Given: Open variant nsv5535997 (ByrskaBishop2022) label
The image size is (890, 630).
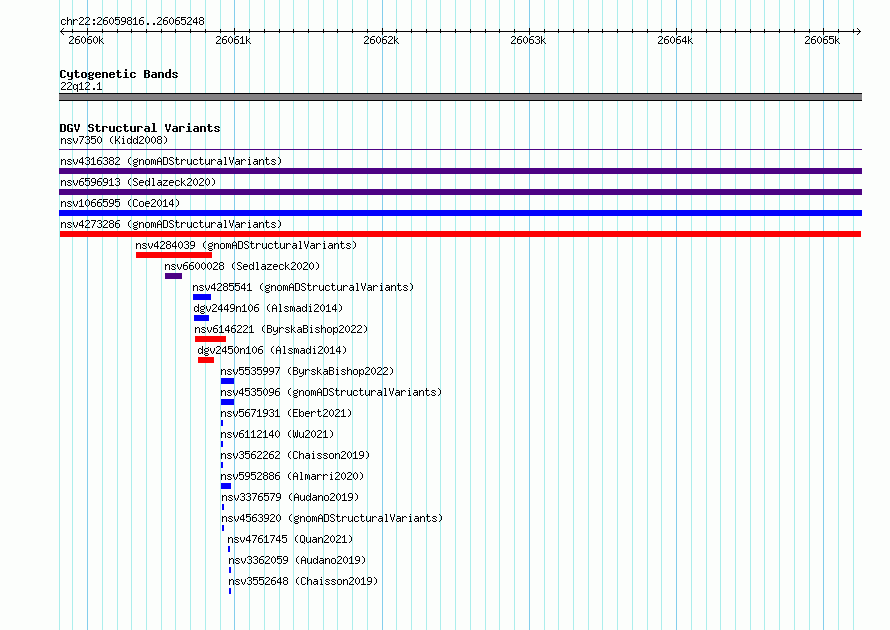Looking at the screenshot, I should pos(307,371).
